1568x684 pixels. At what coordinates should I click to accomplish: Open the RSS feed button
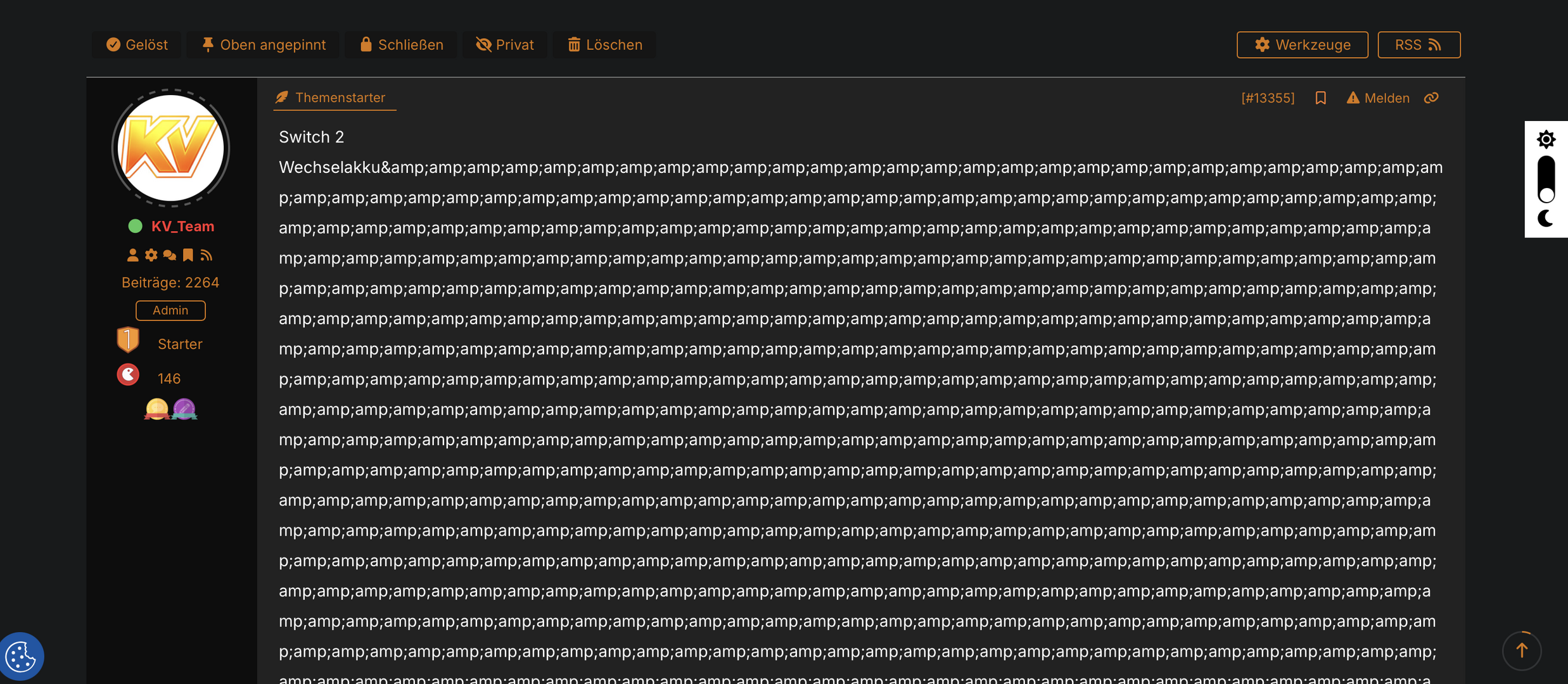pyautogui.click(x=1418, y=45)
